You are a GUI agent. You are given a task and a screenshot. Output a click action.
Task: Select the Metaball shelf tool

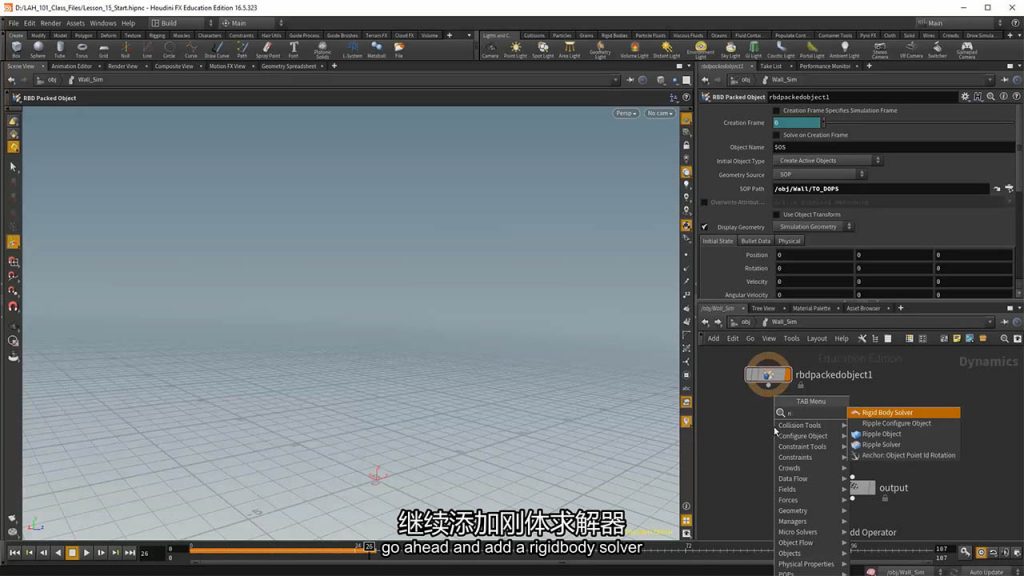[x=377, y=50]
